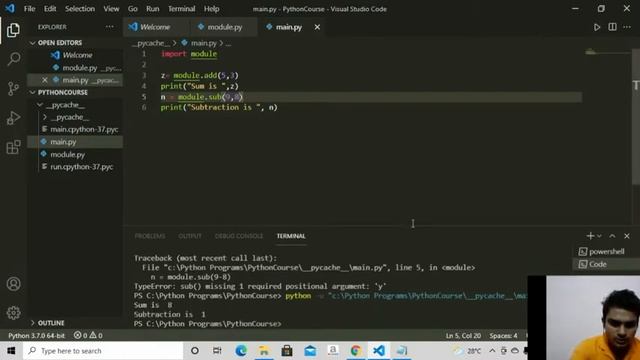Click the VS Code logo icon
The width and height of the screenshot is (640, 360).
point(9,8)
